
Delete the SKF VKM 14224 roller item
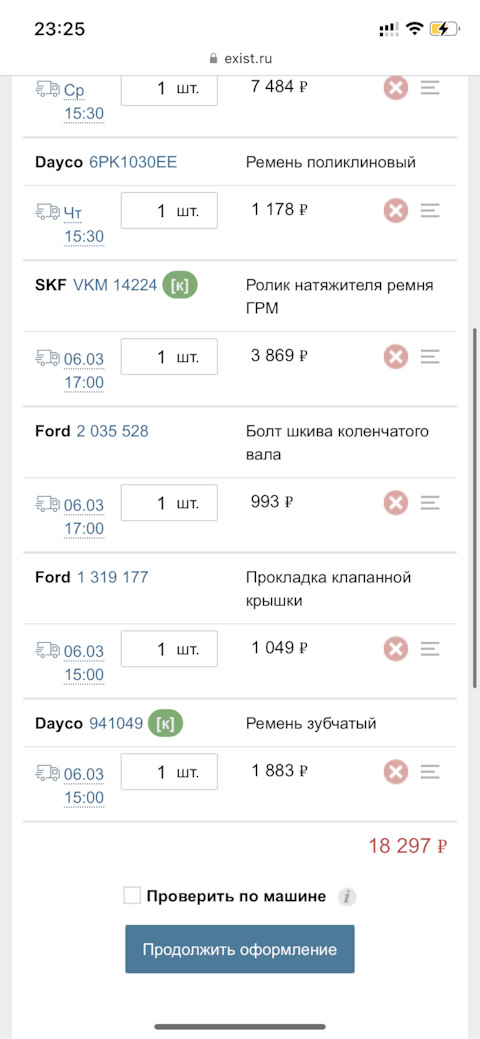[x=396, y=357]
